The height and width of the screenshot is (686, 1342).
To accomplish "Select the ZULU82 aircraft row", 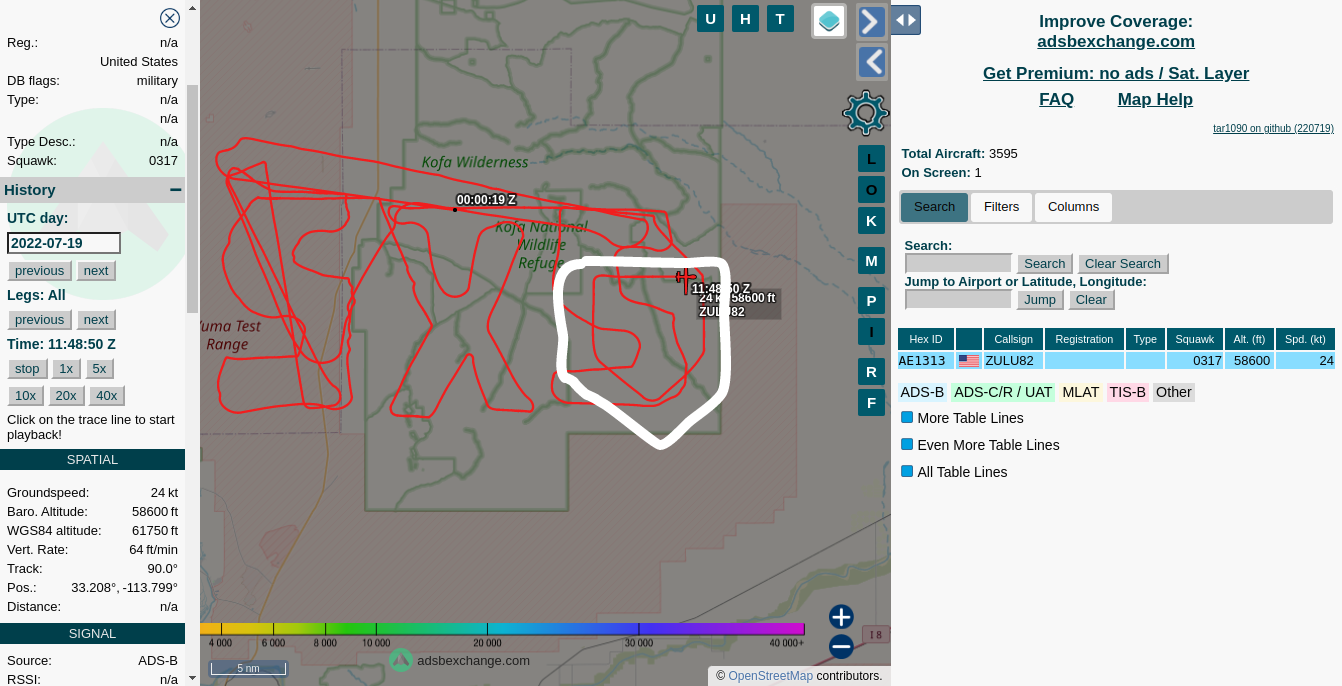I will pyautogui.click(x=1116, y=361).
